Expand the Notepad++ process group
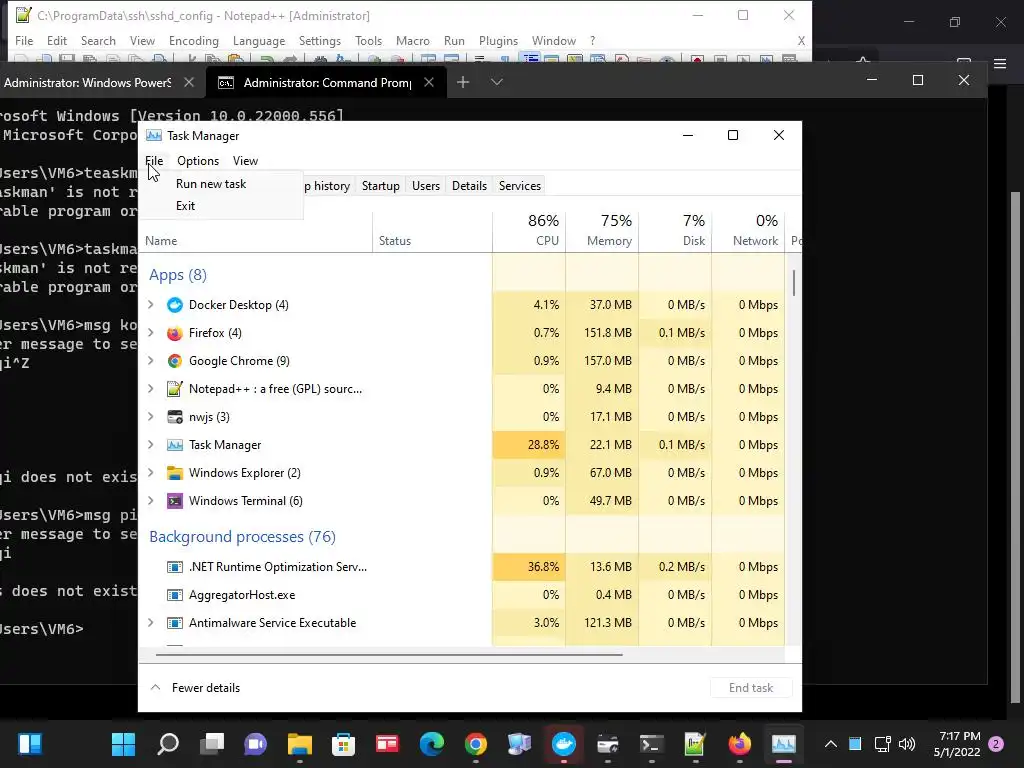Image resolution: width=1024 pixels, height=768 pixels. click(151, 389)
